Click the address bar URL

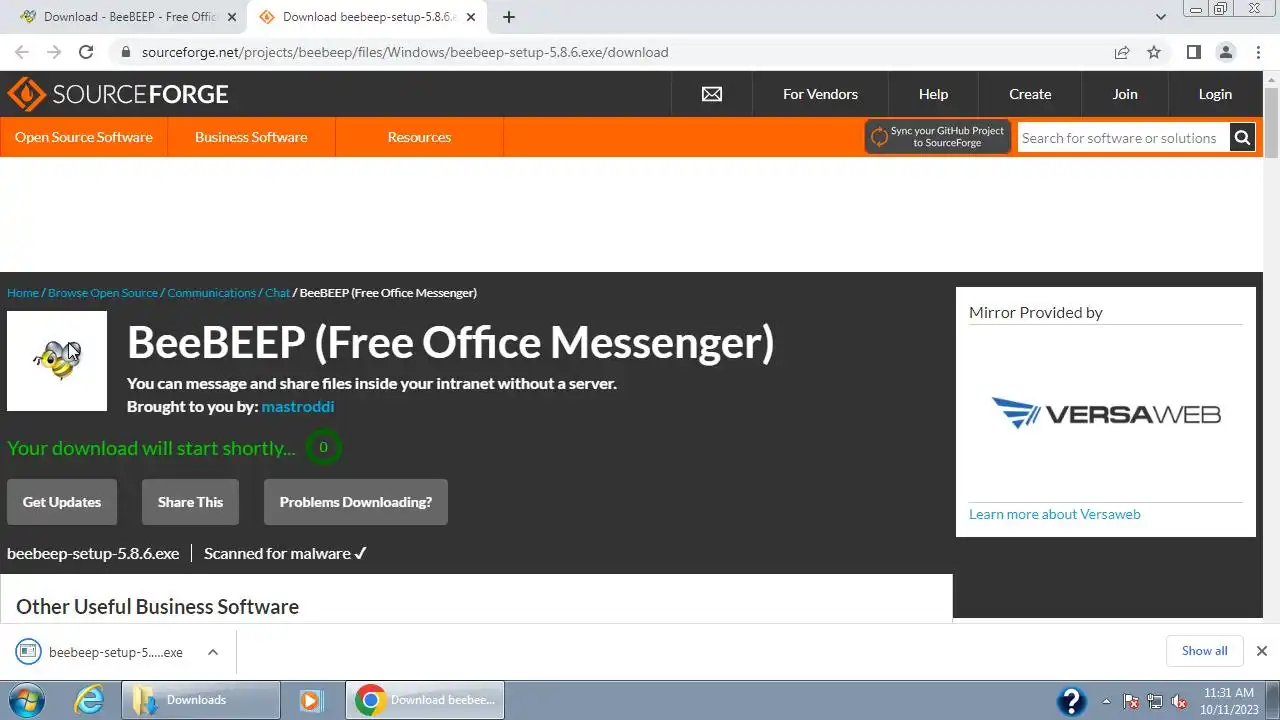(405, 52)
